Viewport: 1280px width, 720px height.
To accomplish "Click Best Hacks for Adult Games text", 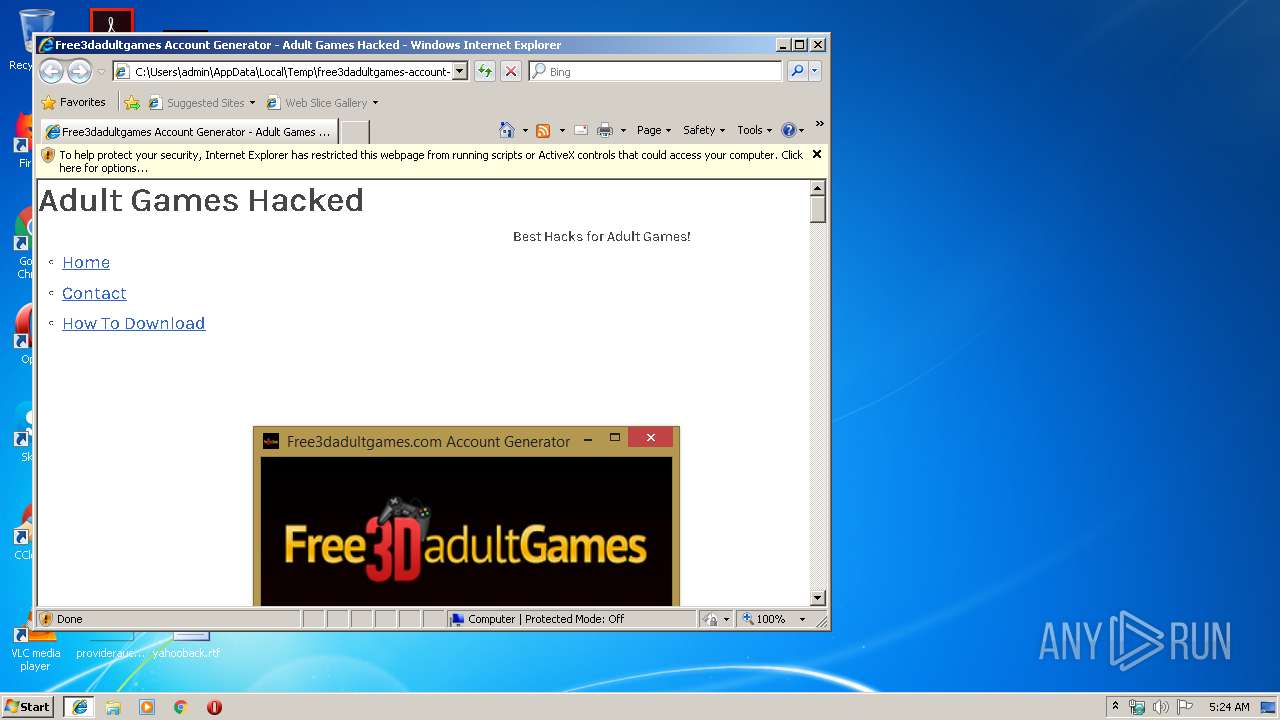I will [x=602, y=237].
